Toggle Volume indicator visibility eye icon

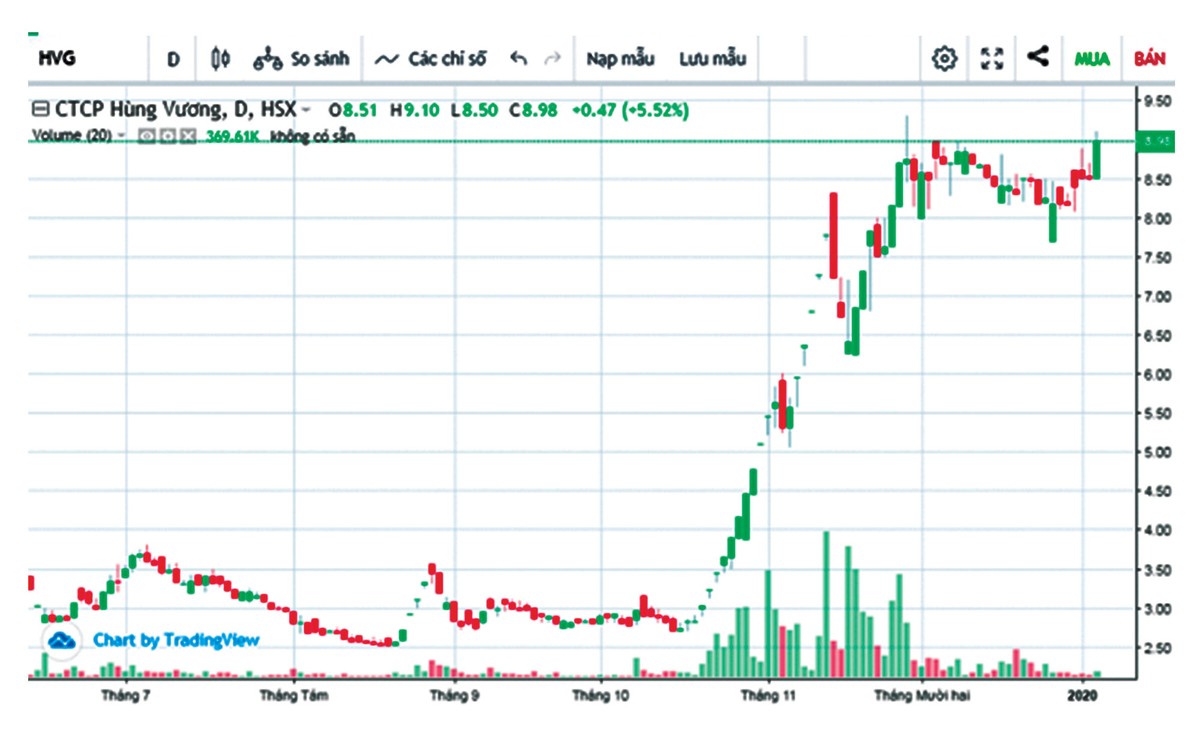(146, 135)
